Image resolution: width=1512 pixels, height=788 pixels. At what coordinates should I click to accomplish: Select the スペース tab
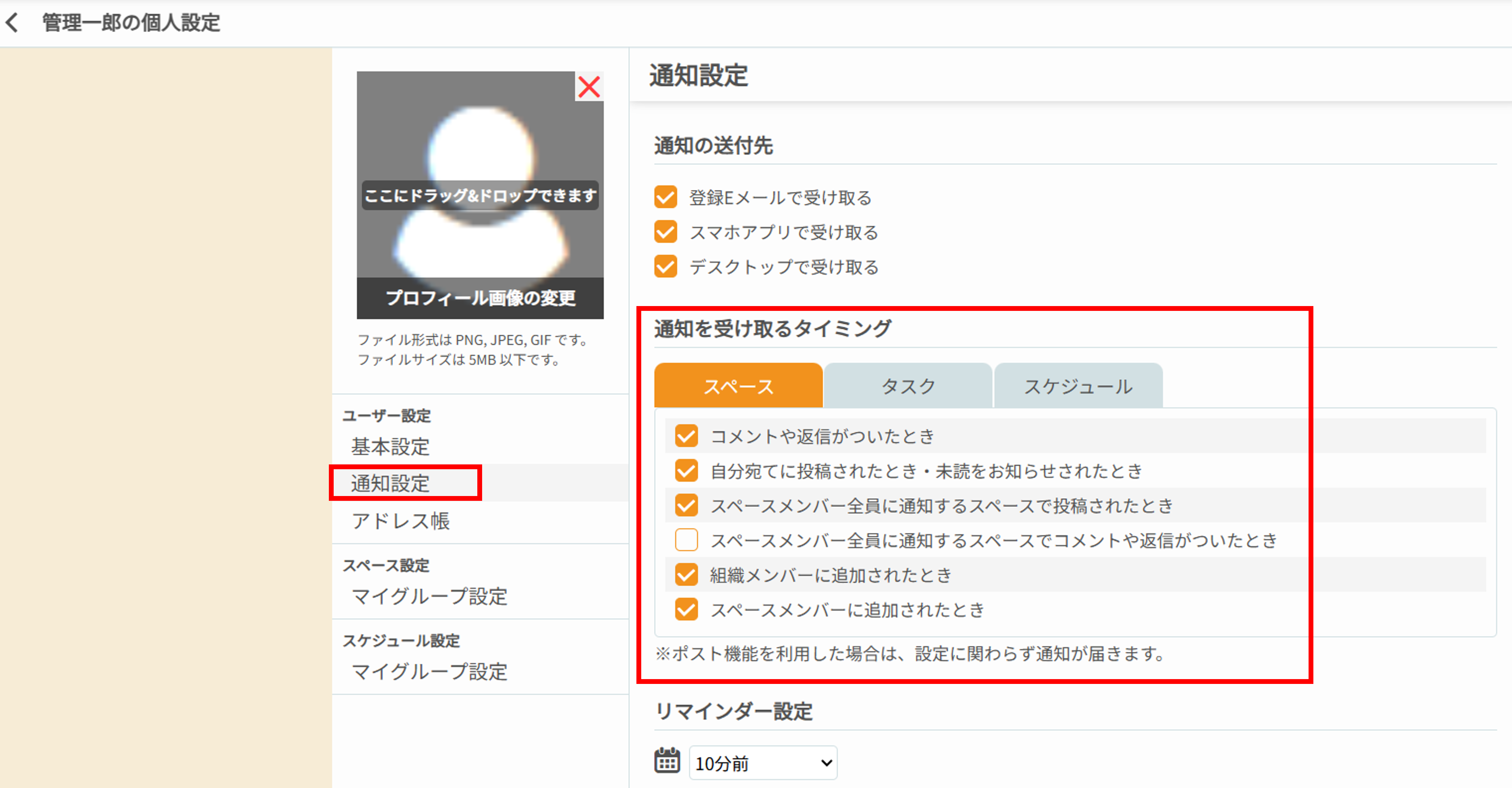click(x=738, y=385)
